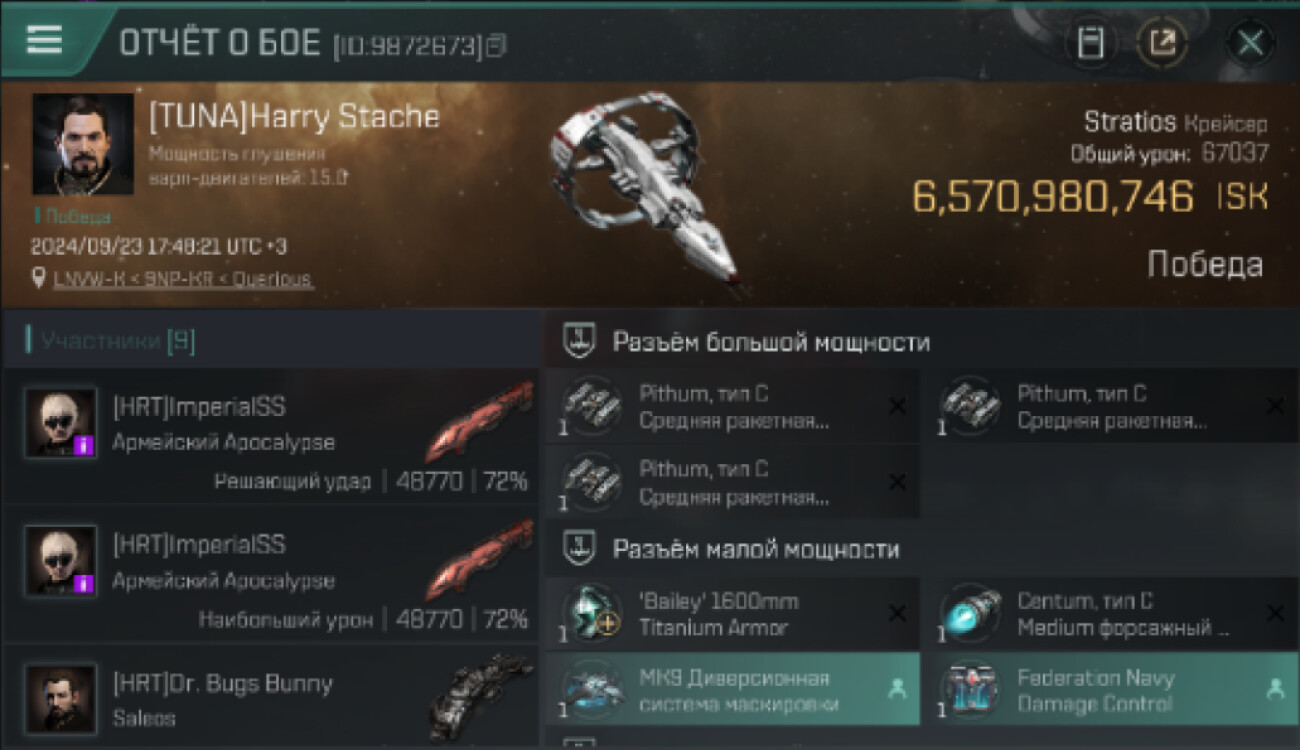Screen dimensions: 1300x750
Task: Open Harry Stache's pilot portrait
Action: point(83,144)
